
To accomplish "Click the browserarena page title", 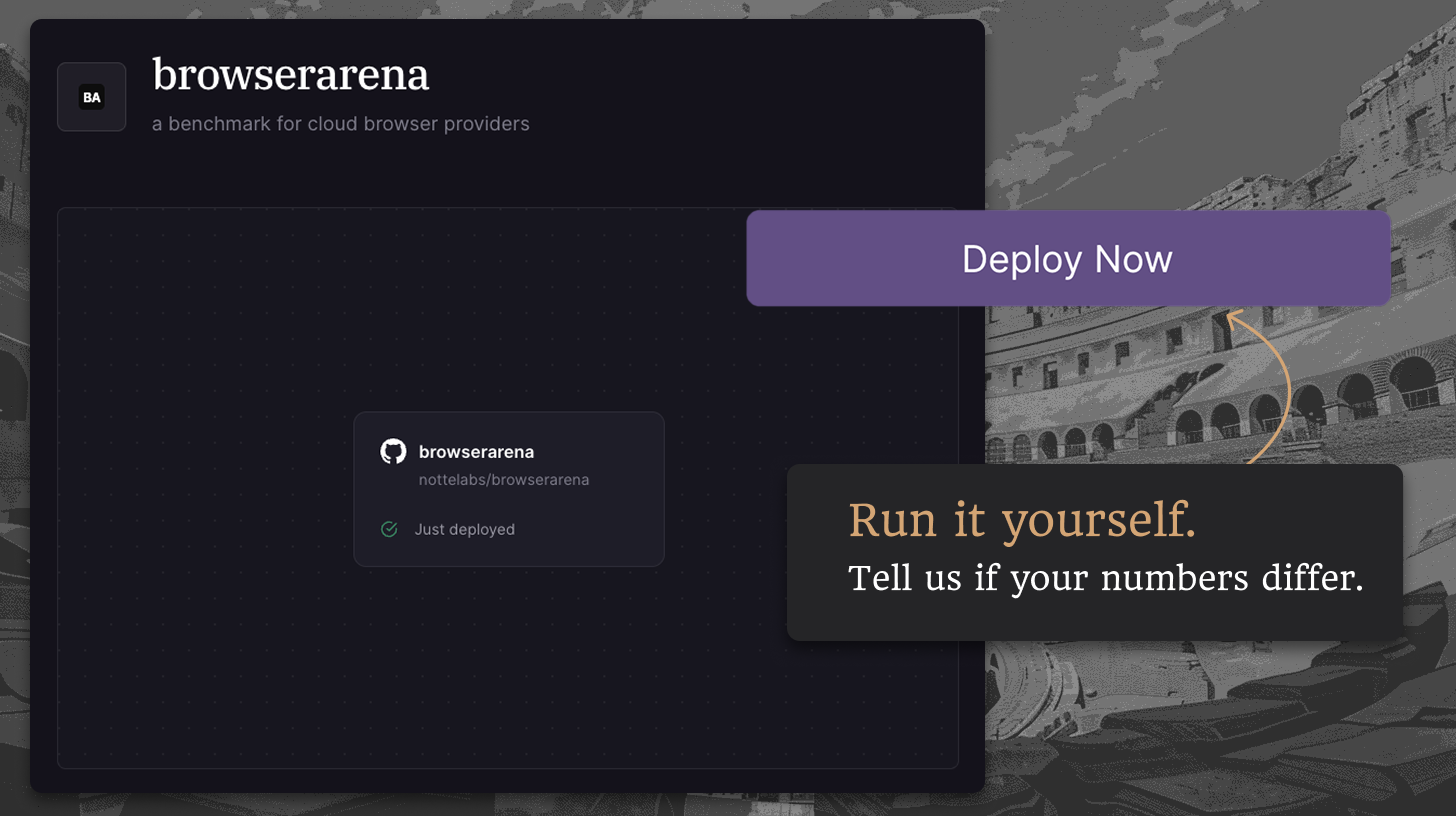I will [290, 74].
